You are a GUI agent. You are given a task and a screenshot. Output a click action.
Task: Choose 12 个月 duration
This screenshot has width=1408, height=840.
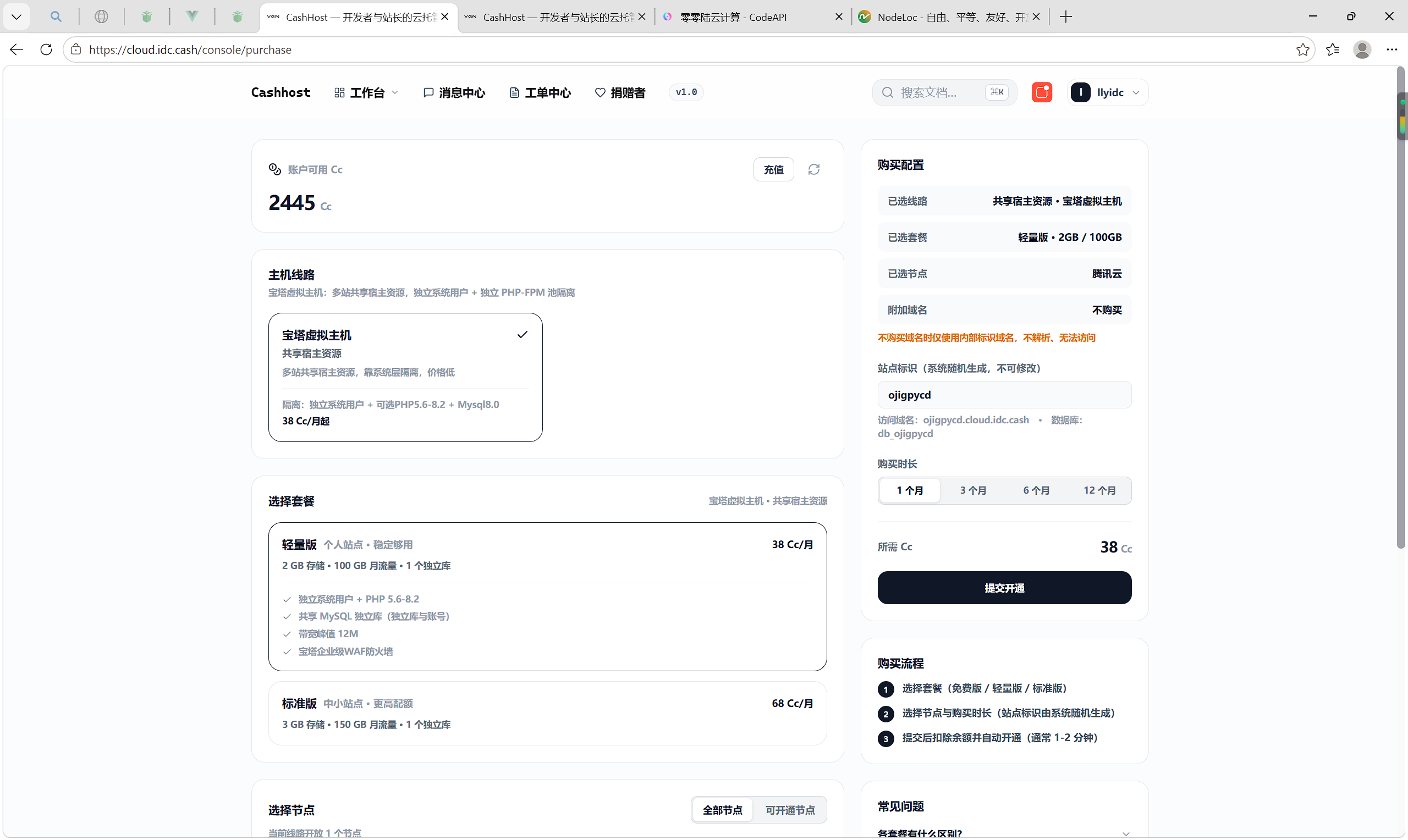(x=1099, y=490)
